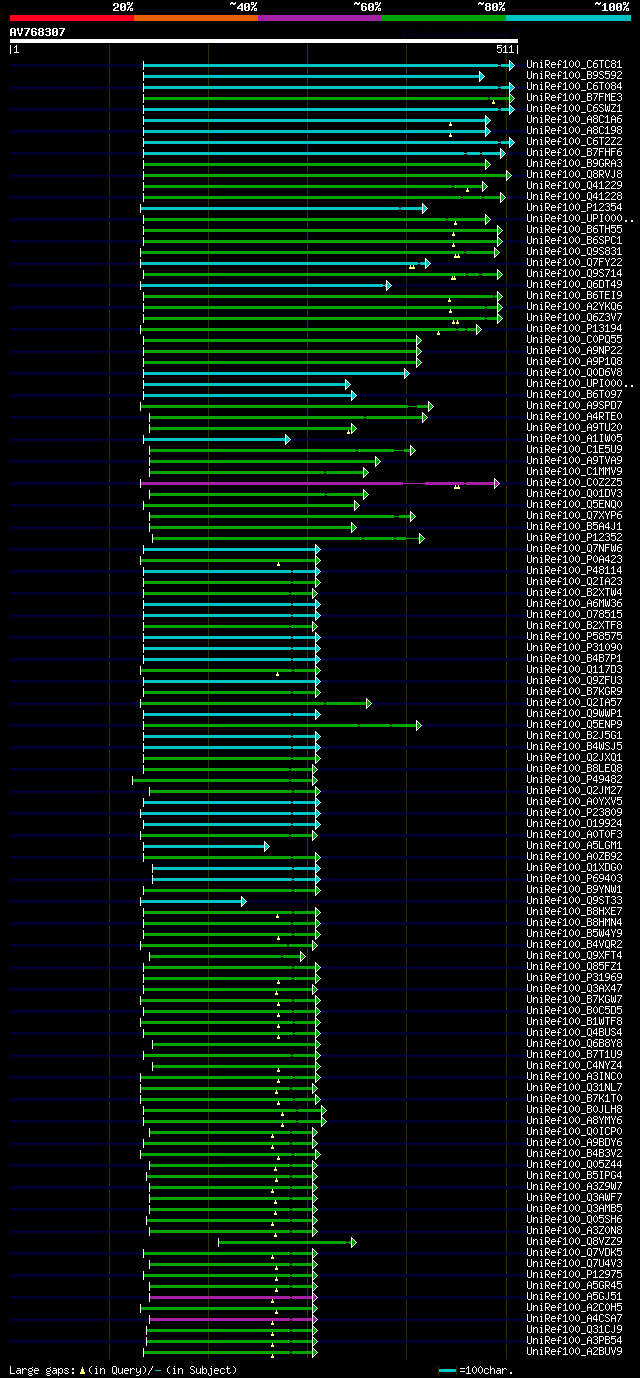The image size is (640, 1378).
Task: Select the UniRef100_B0JLH8 label
Action: pos(574,1110)
